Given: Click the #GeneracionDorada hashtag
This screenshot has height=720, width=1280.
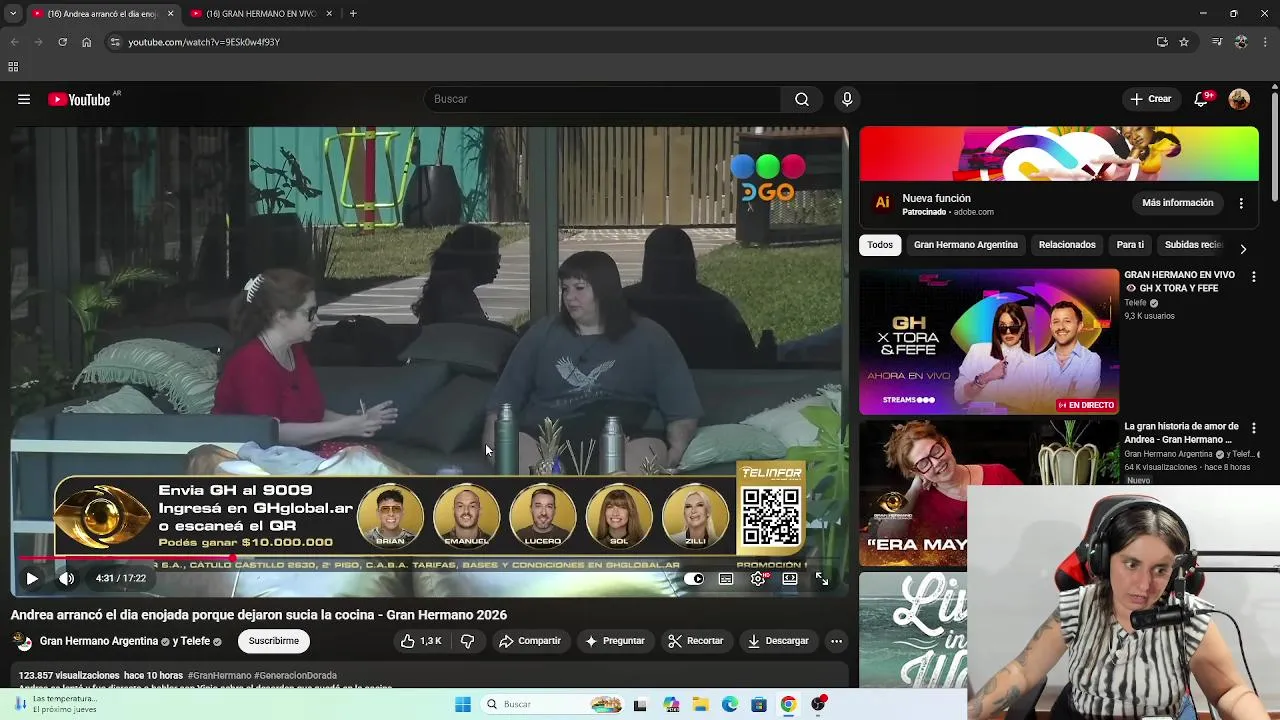Looking at the screenshot, I should (x=295, y=676).
